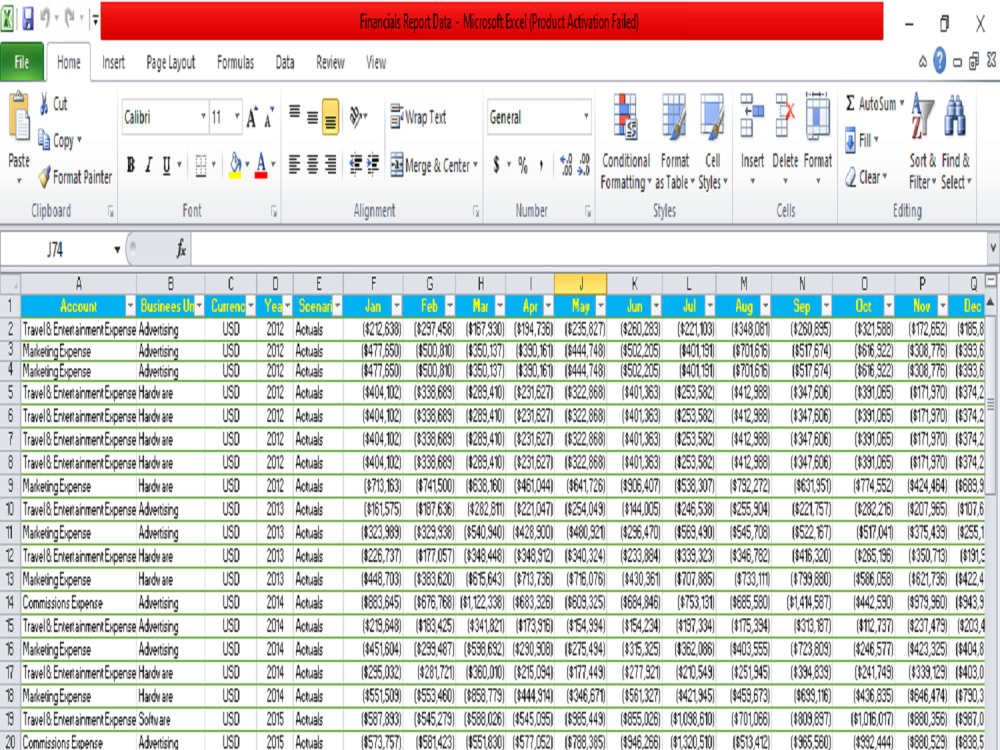Align text left
This screenshot has height=750, width=1000.
coord(294,165)
